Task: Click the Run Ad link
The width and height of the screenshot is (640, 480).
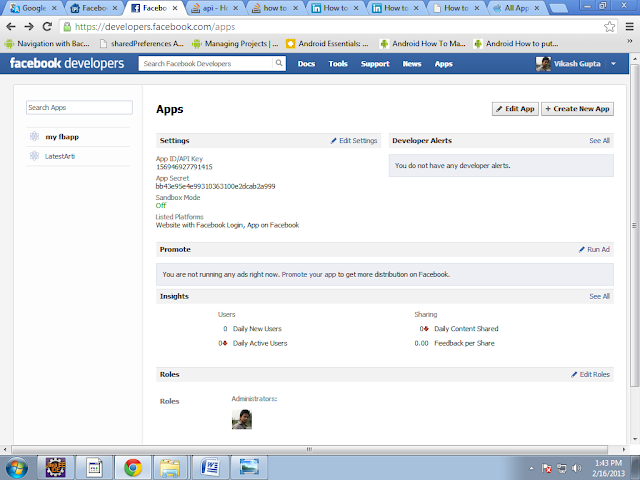Action: (x=594, y=249)
